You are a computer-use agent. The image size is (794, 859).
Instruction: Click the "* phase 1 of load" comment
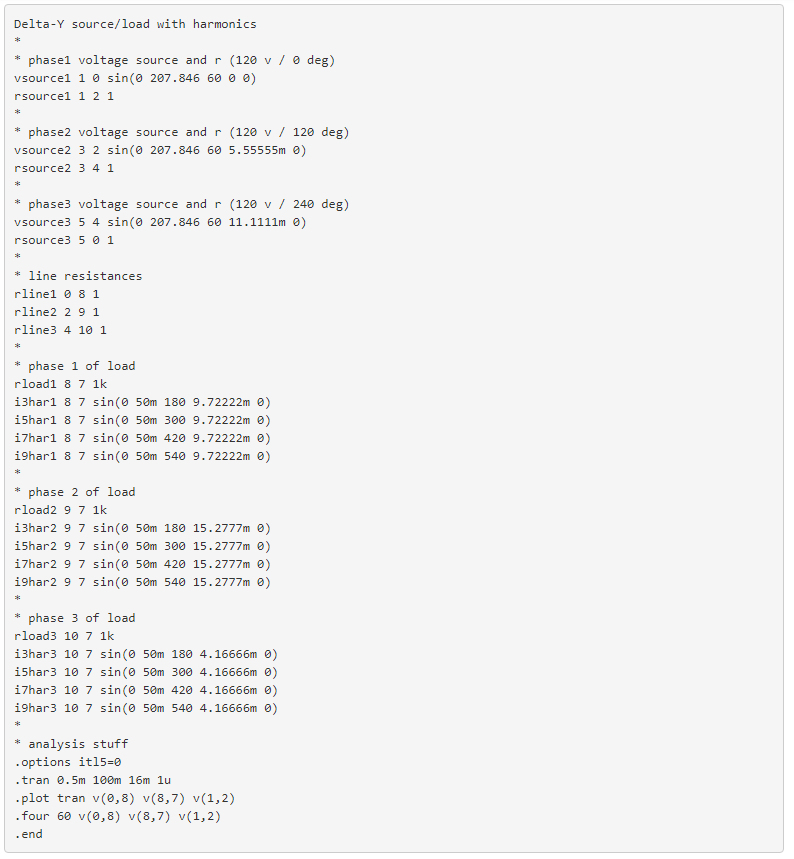tap(75, 366)
